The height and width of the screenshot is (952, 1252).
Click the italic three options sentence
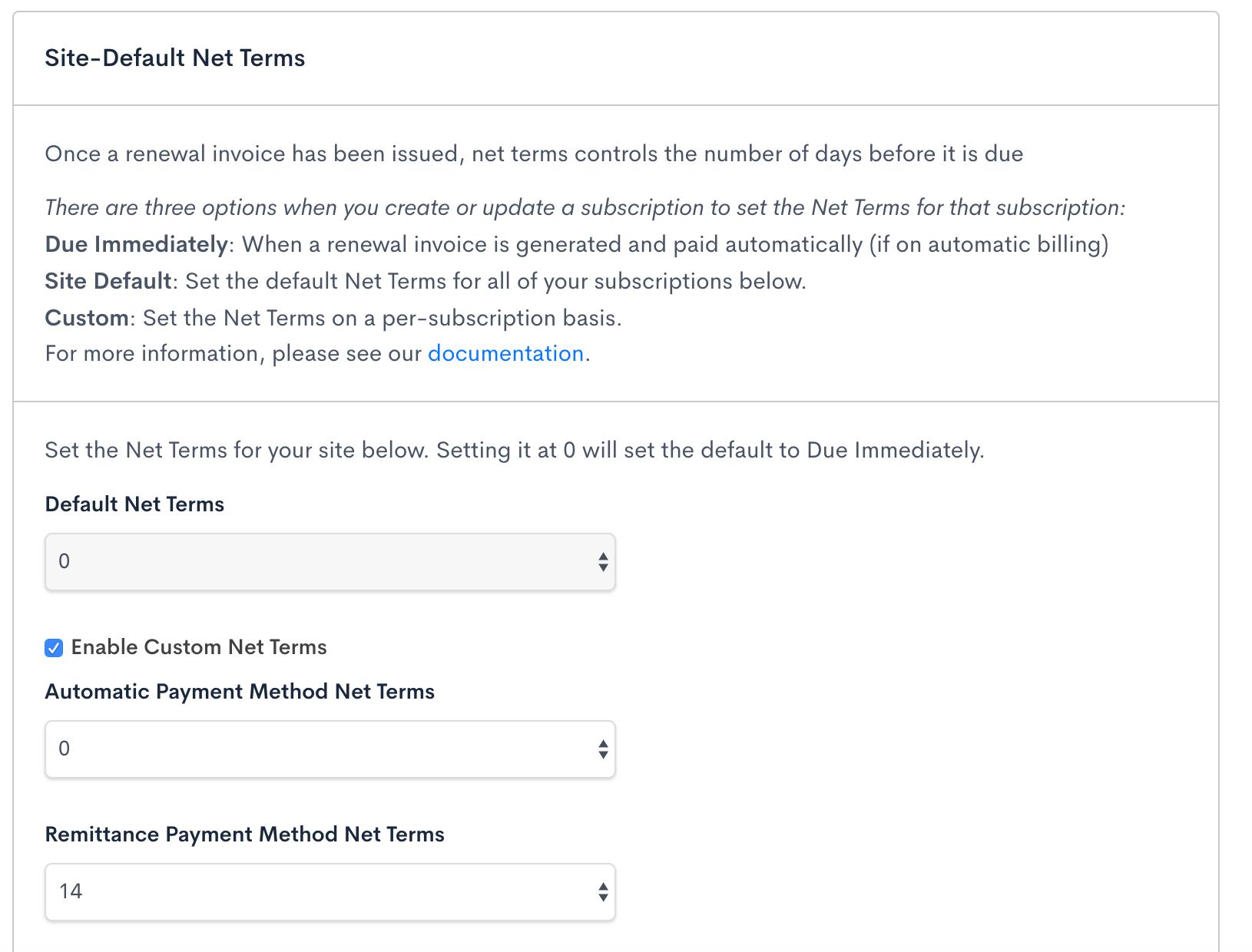coord(585,208)
